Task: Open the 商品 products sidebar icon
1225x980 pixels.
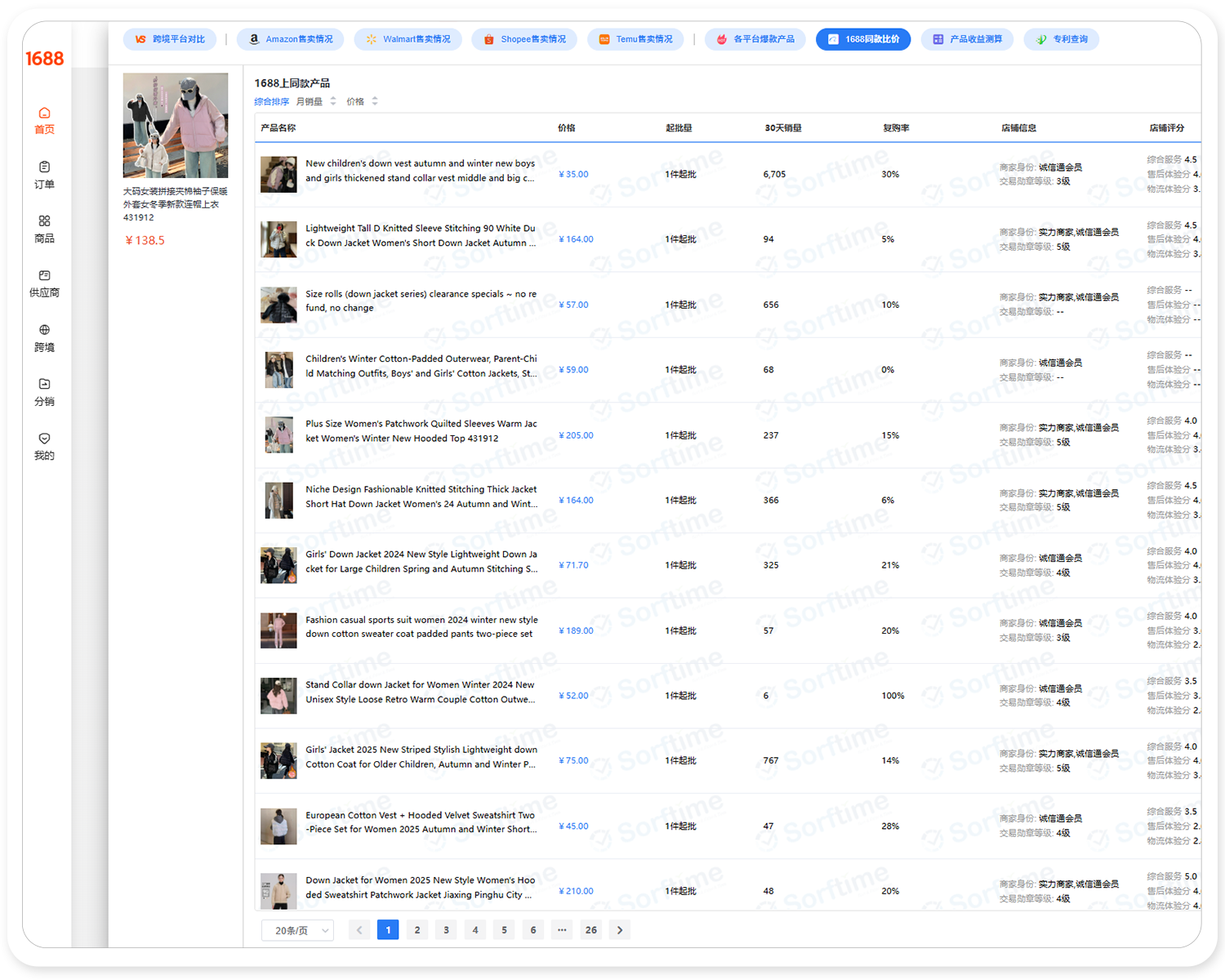Action: pos(44,221)
